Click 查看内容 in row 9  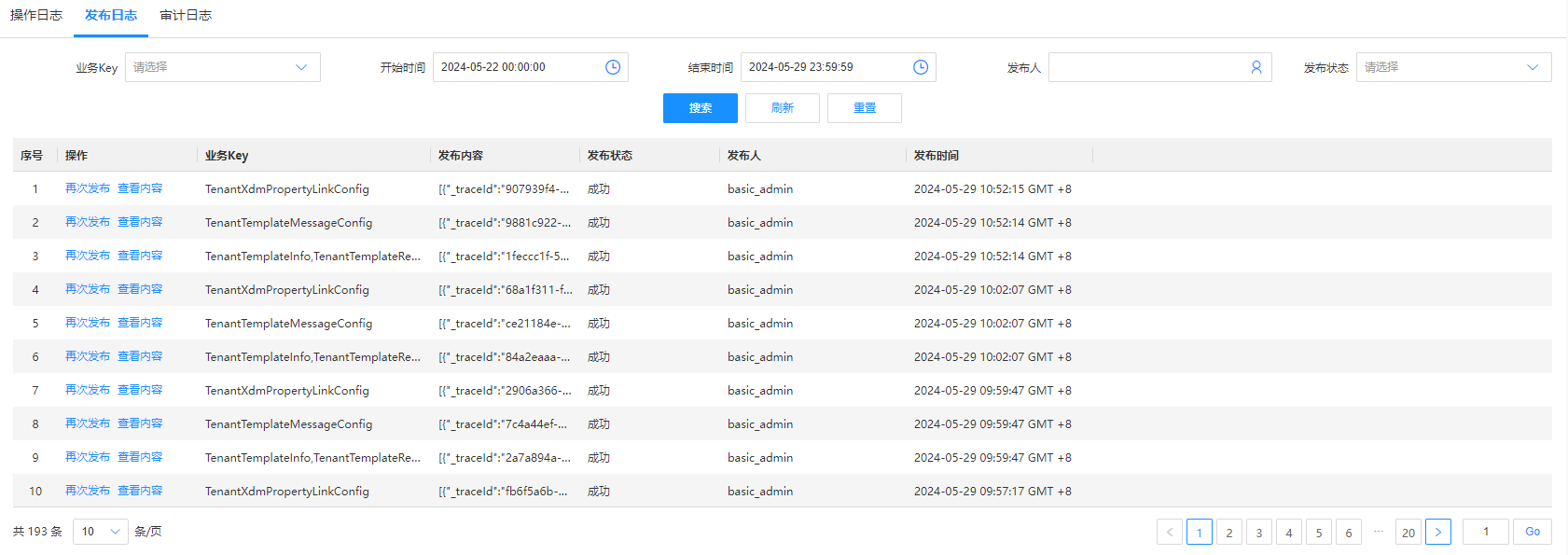(140, 457)
